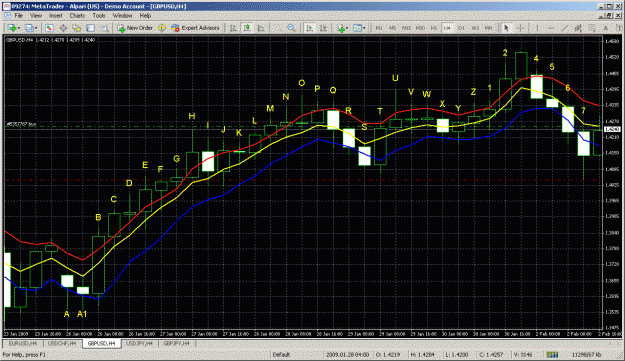Open the Profiles dropdown arrow

(x=36, y=28)
